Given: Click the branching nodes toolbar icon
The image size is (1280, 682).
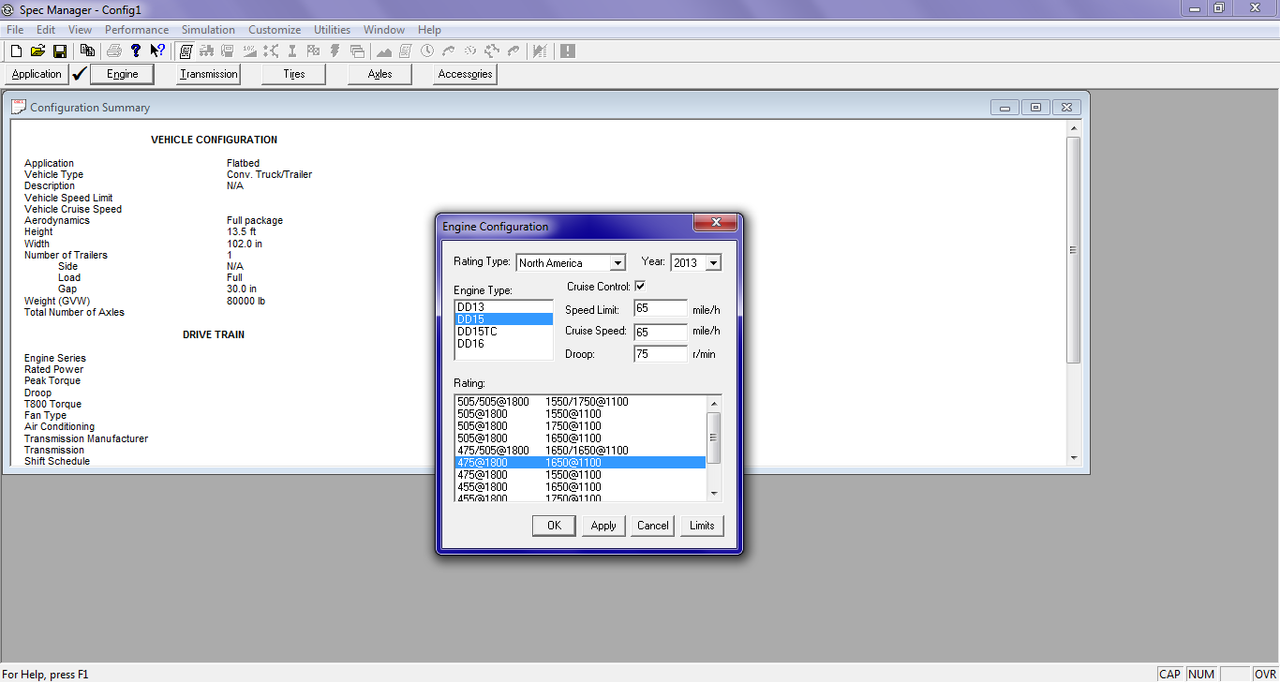Looking at the screenshot, I should click(x=271, y=51).
